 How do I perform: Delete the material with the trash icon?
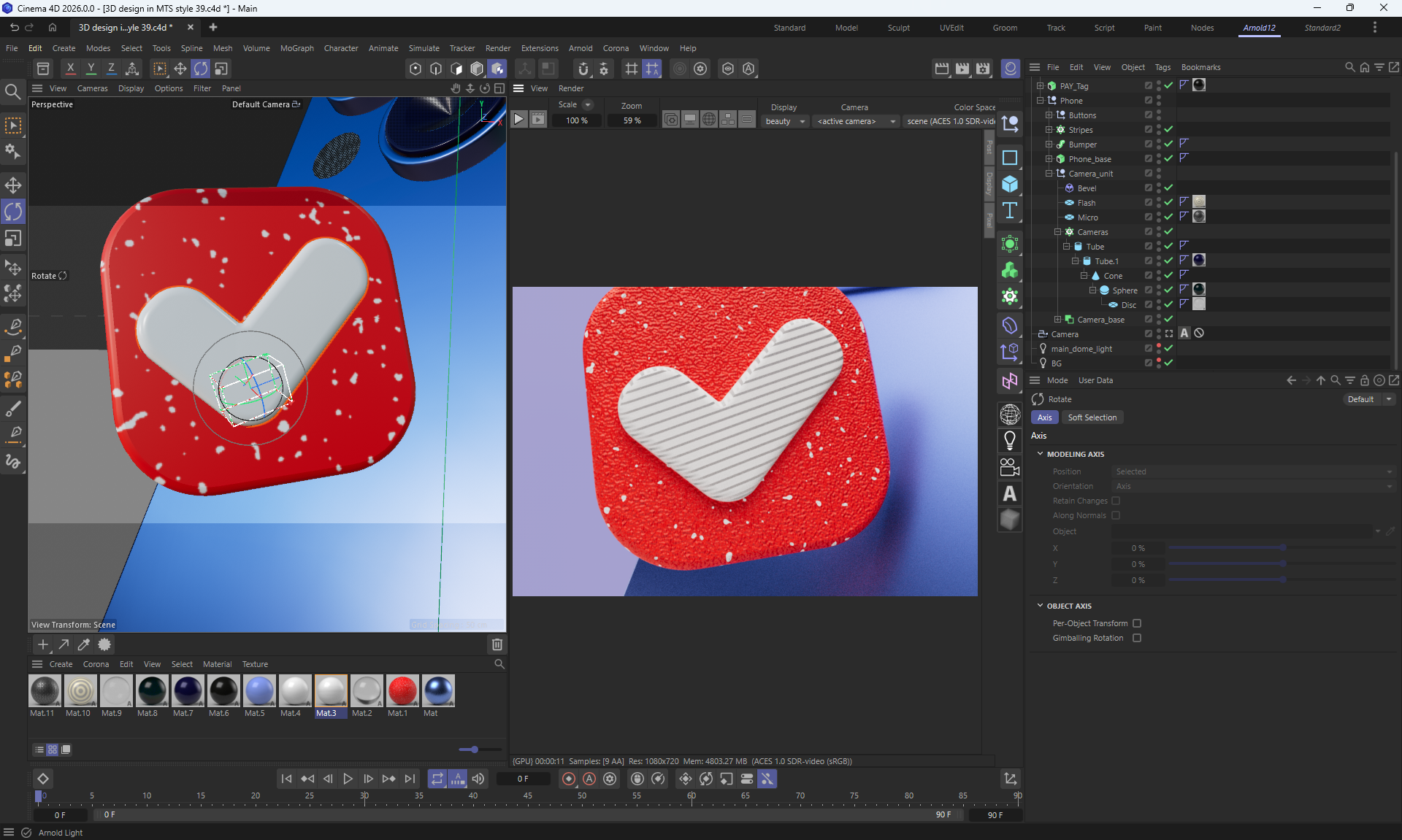[x=497, y=644]
